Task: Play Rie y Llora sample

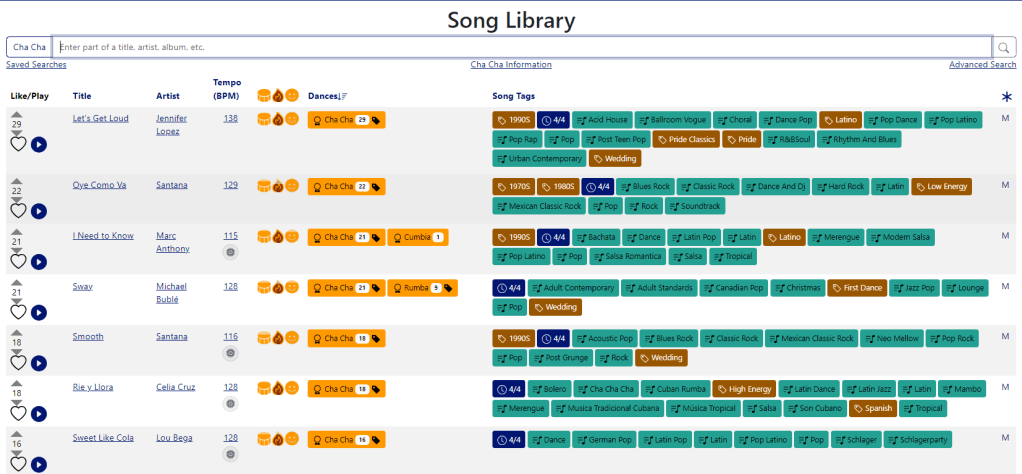Action: pos(39,413)
